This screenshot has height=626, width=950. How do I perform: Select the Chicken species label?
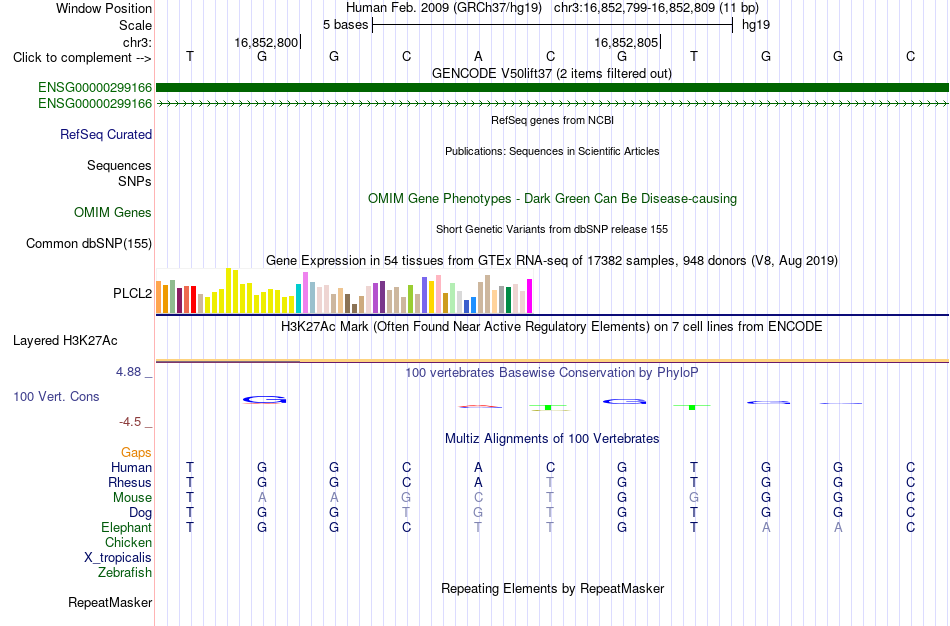[x=128, y=542]
